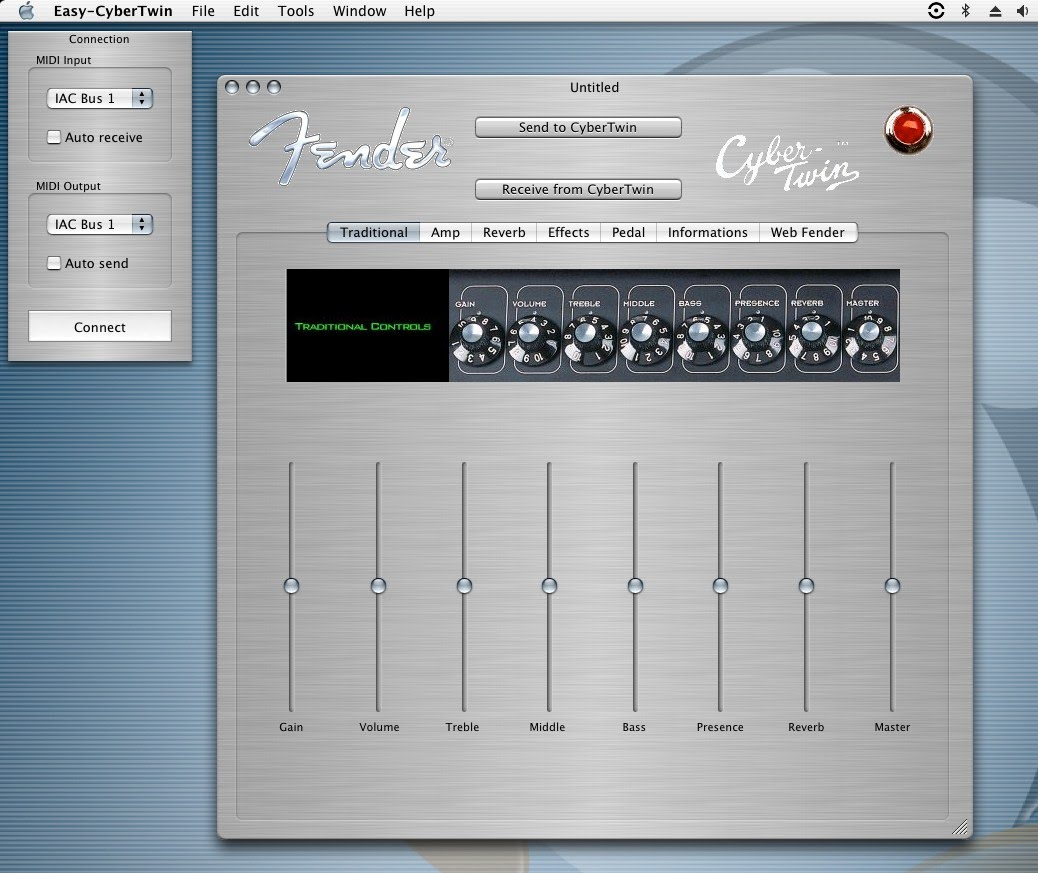
Task: Click the Gain slider handle
Action: click(x=291, y=586)
